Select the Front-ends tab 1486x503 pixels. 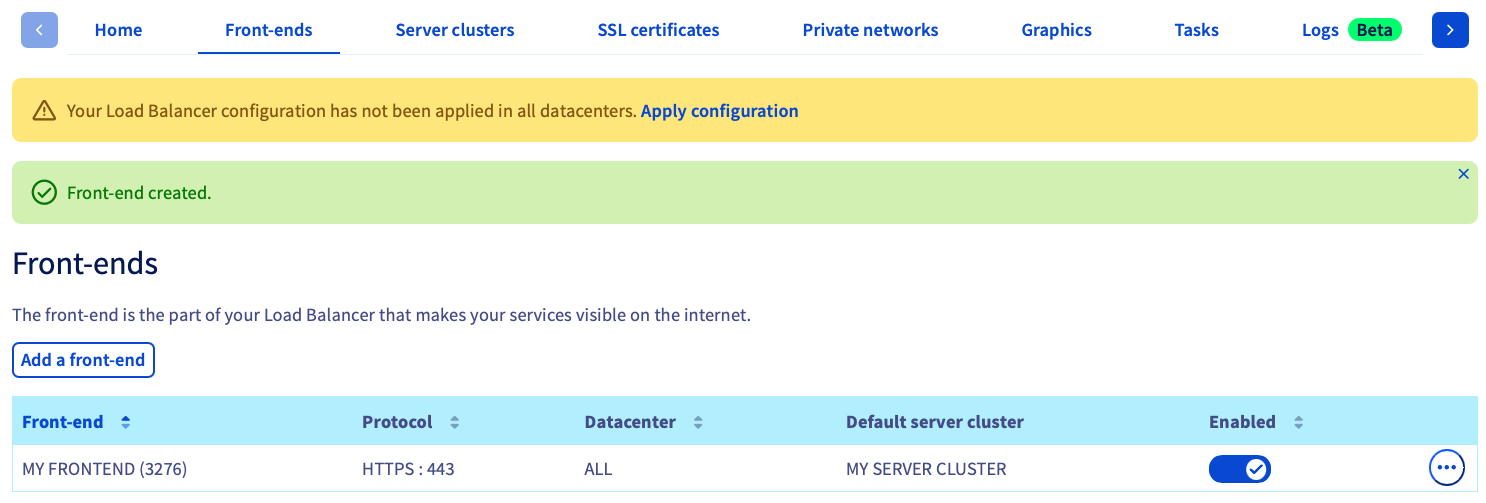coord(269,30)
